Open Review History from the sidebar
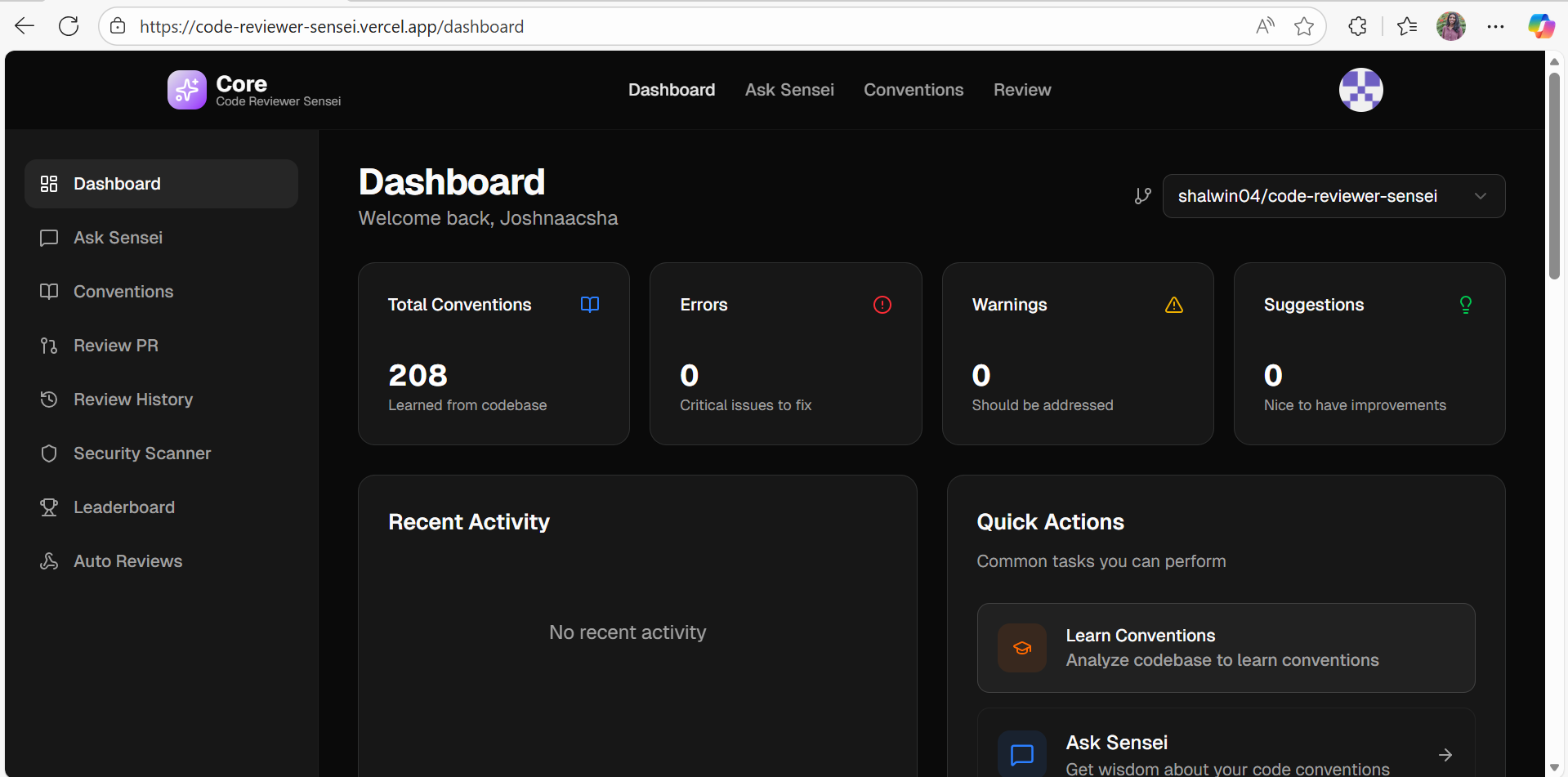 tap(162, 400)
